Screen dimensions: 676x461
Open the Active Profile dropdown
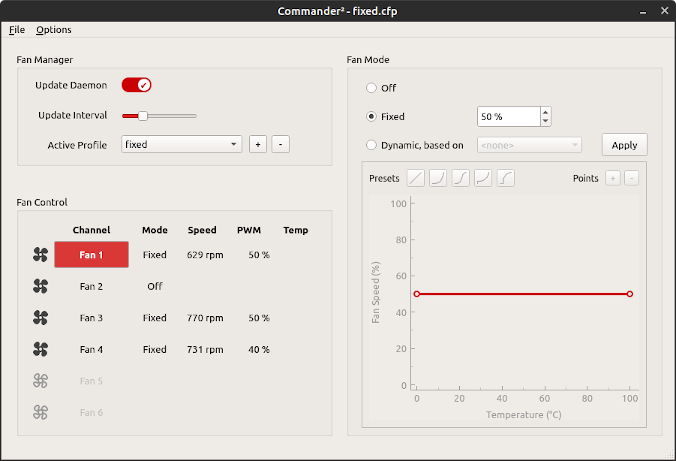[182, 144]
